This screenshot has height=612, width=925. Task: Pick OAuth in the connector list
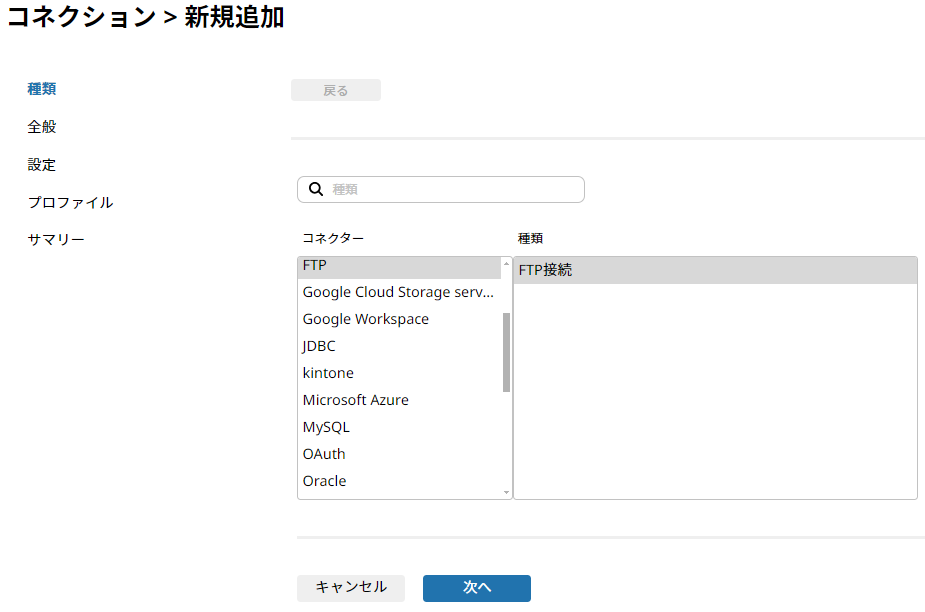click(399, 454)
